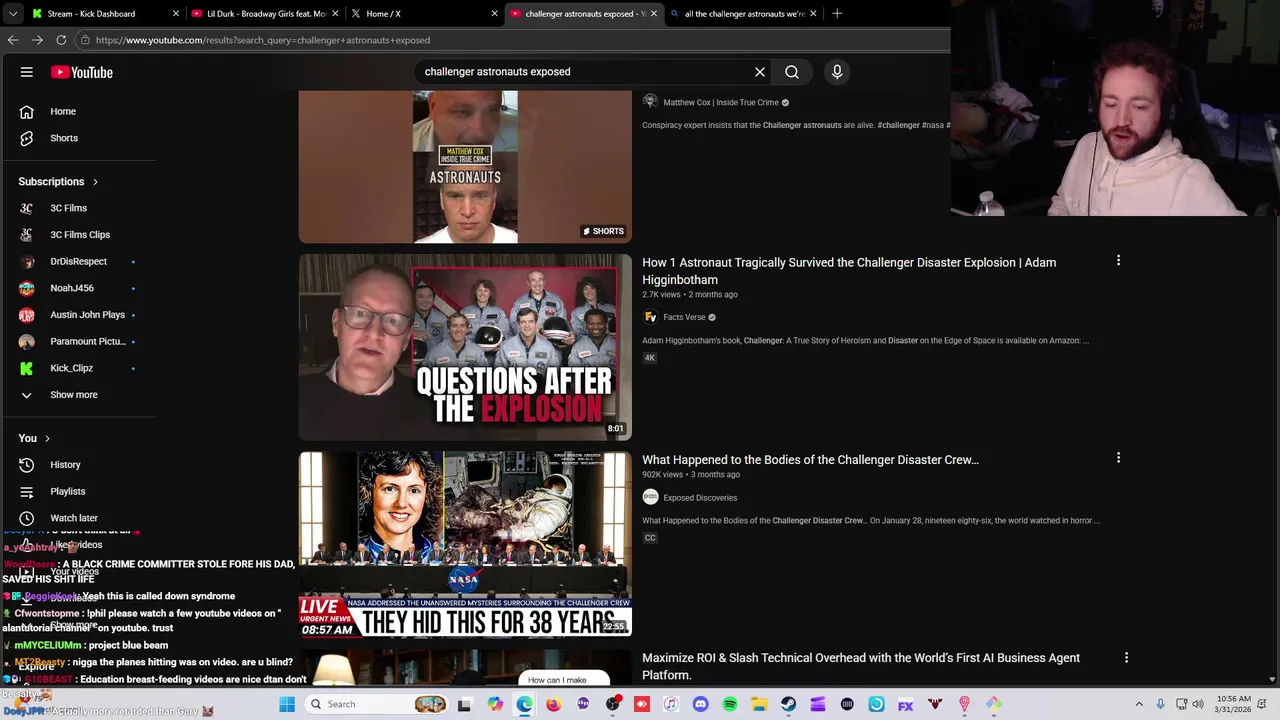Viewport: 1280px width, 720px height.
Task: Expand the You section chevron
Action: 47,438
